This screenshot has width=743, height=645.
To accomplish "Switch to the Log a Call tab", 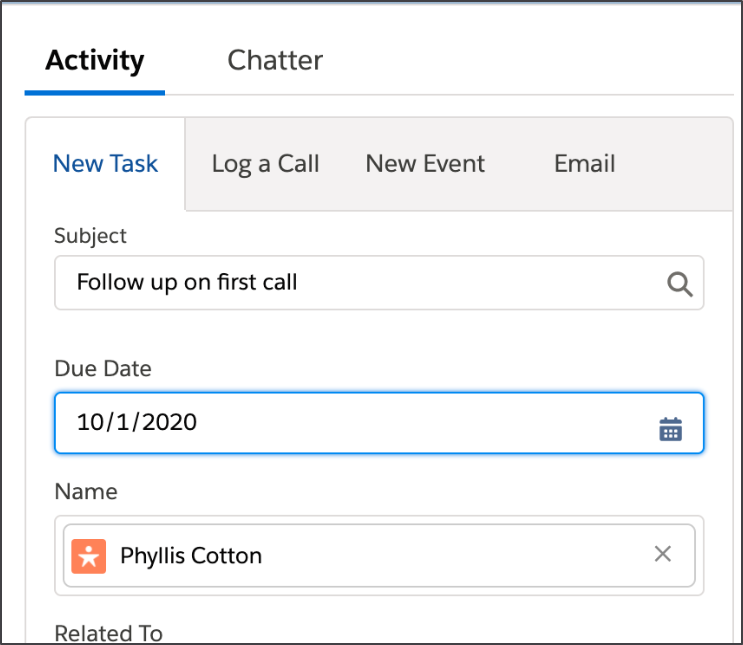I will coord(265,164).
